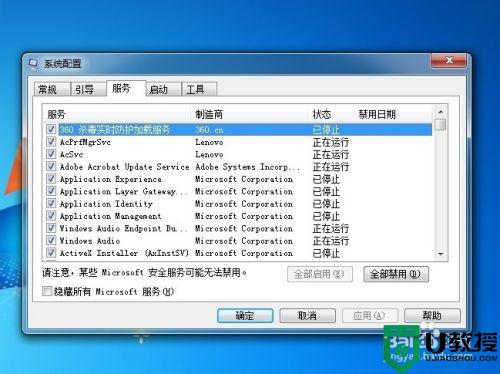Click 360.cn manufacturer cell
This screenshot has height=374, width=500.
pos(209,130)
